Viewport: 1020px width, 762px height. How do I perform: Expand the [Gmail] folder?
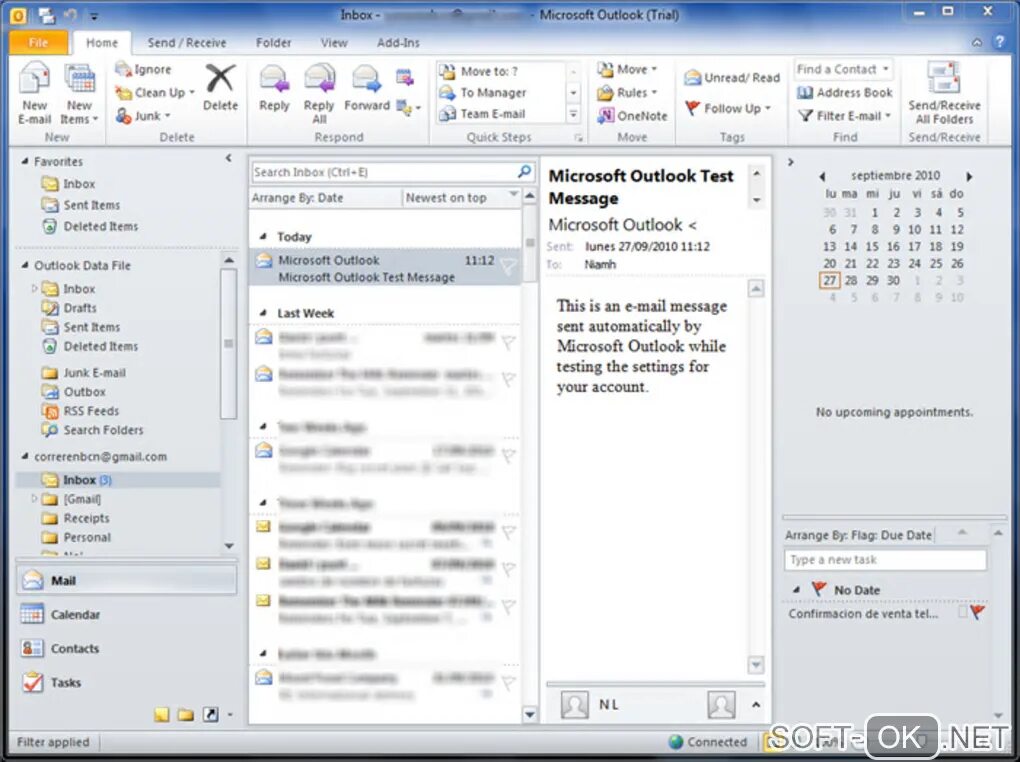(34, 498)
